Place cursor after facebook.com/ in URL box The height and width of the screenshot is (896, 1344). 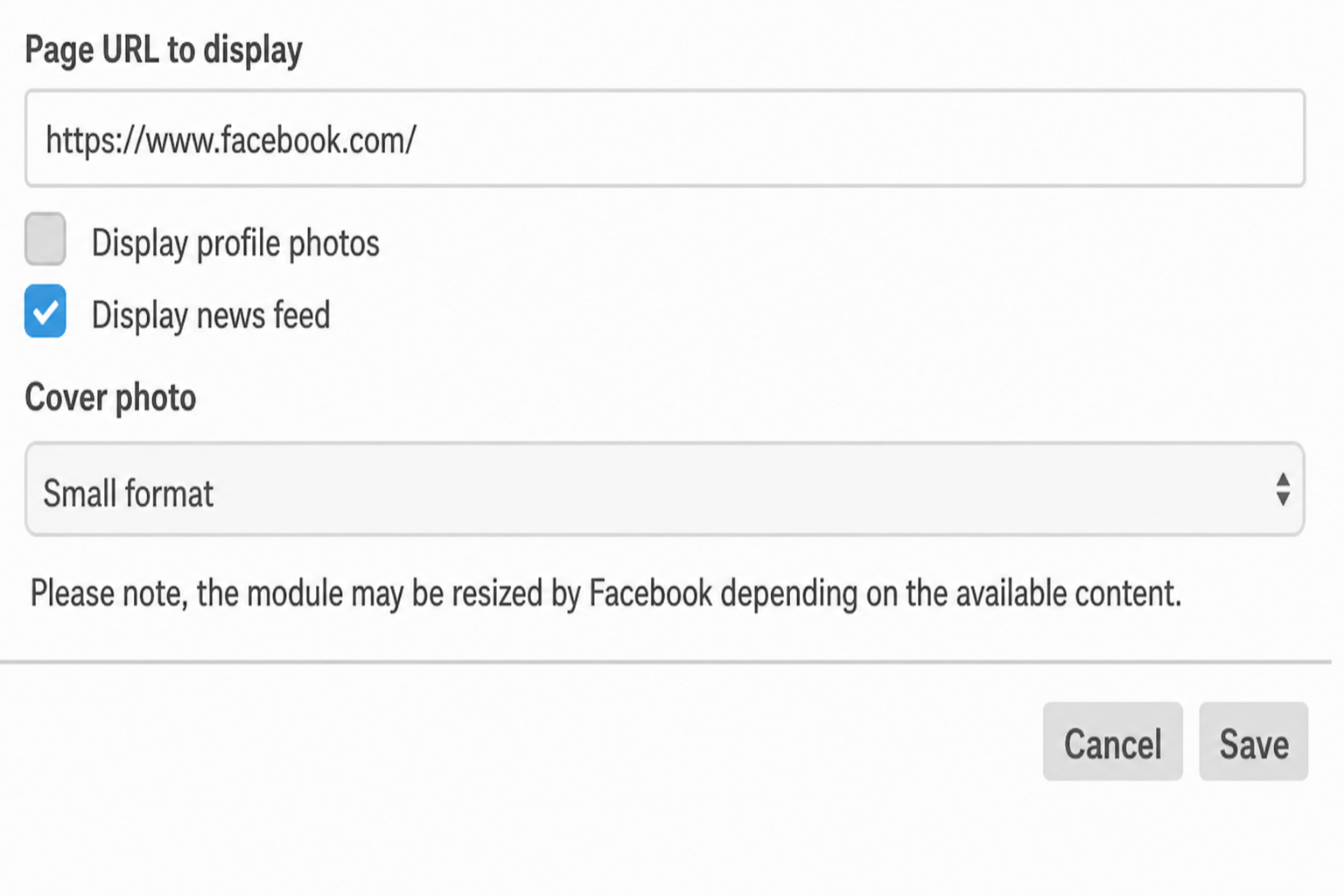click(x=419, y=140)
